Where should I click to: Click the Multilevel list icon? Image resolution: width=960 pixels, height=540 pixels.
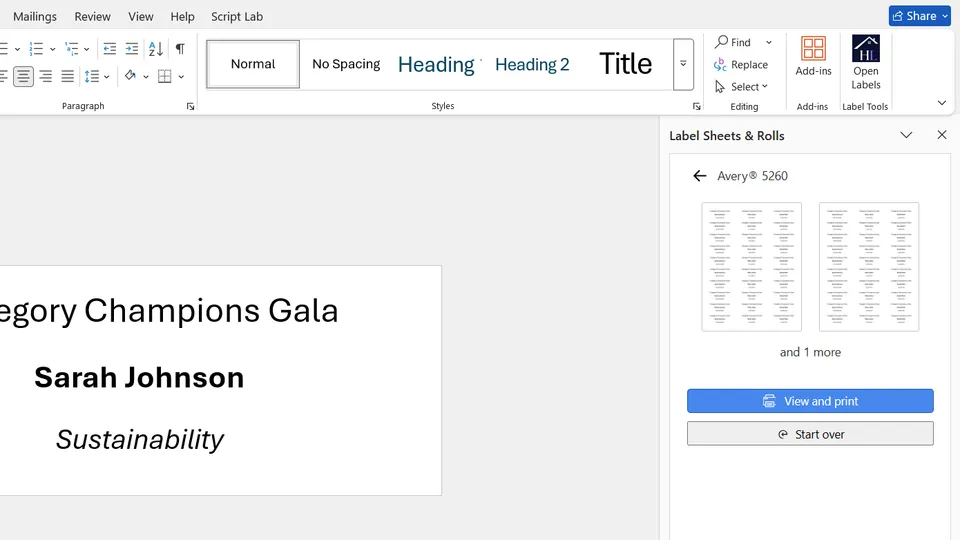[x=72, y=48]
